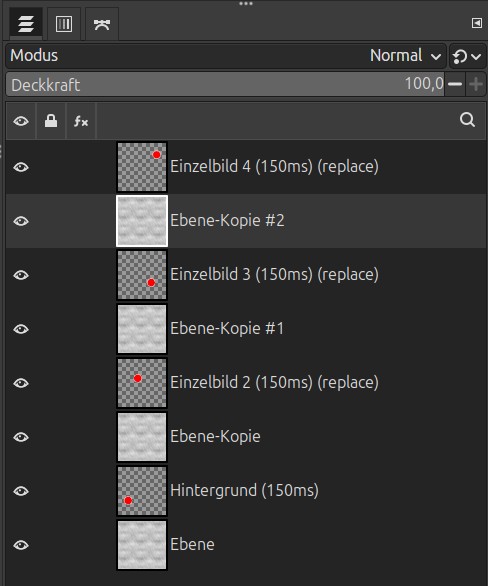Viewport: 488px width, 586px height.
Task: Increase Deckkraft with the plus button
Action: (476, 84)
